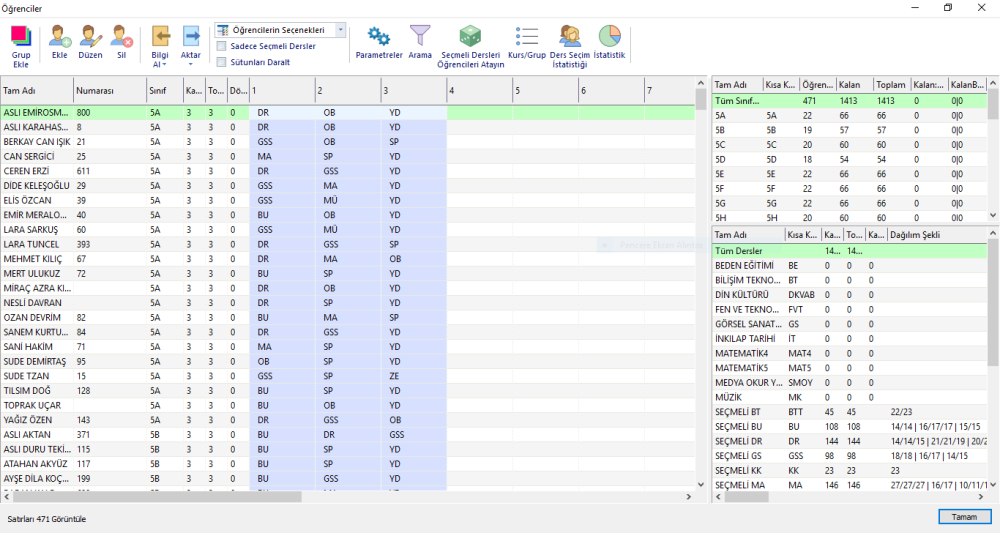Click Seçmeli Dersleri Öğrencileri Atayın dice
This screenshot has width=1000, height=533.
[x=469, y=38]
